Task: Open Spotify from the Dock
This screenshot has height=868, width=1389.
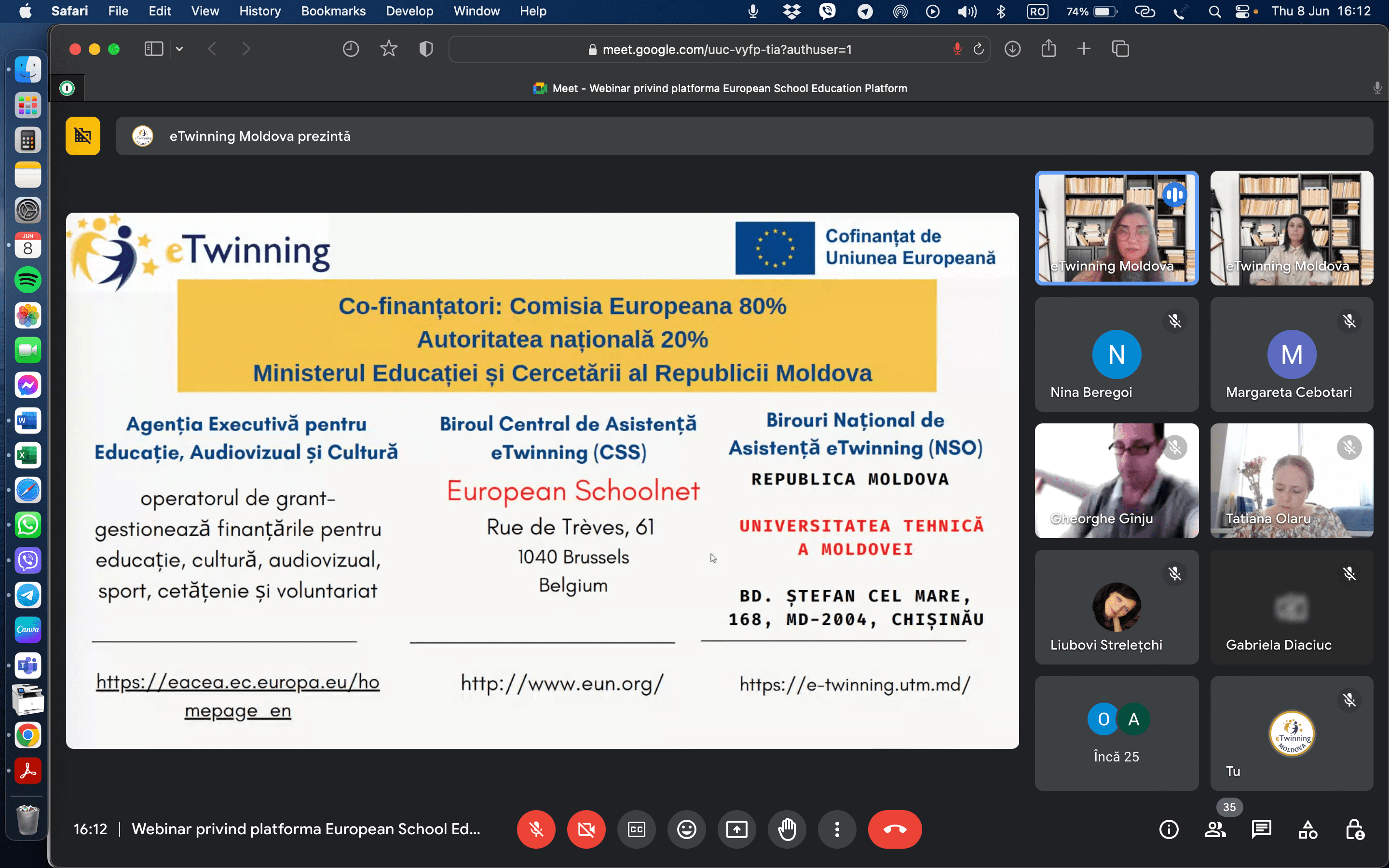Action: (x=27, y=280)
